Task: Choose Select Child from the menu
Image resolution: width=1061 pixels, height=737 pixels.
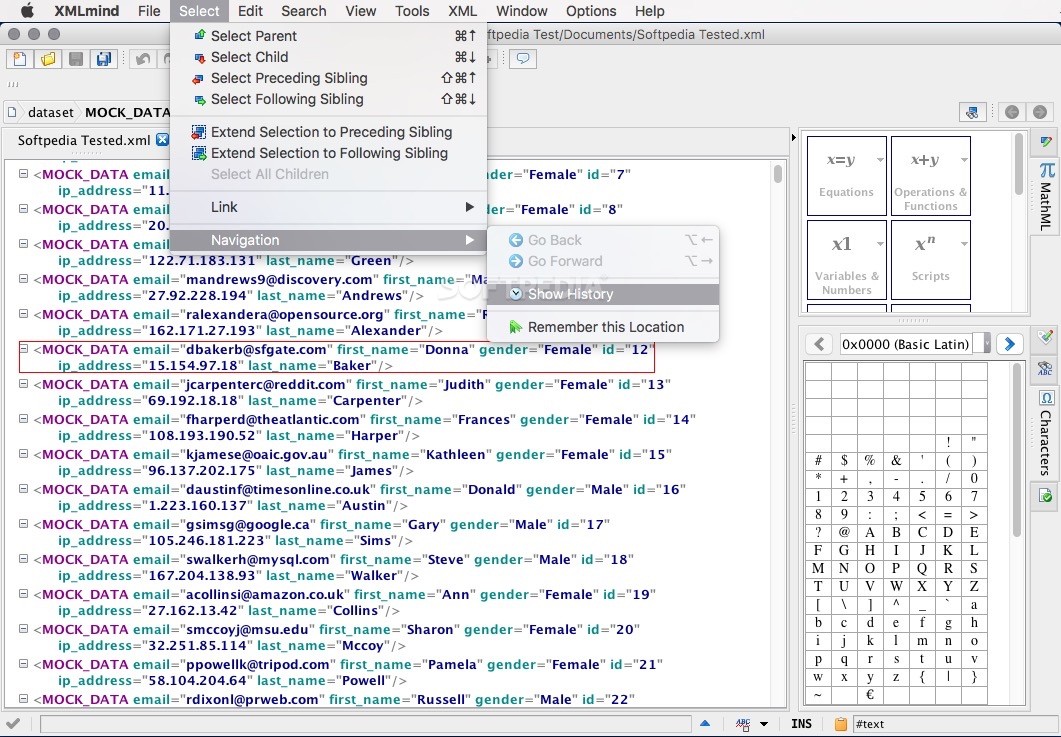Action: point(328,57)
